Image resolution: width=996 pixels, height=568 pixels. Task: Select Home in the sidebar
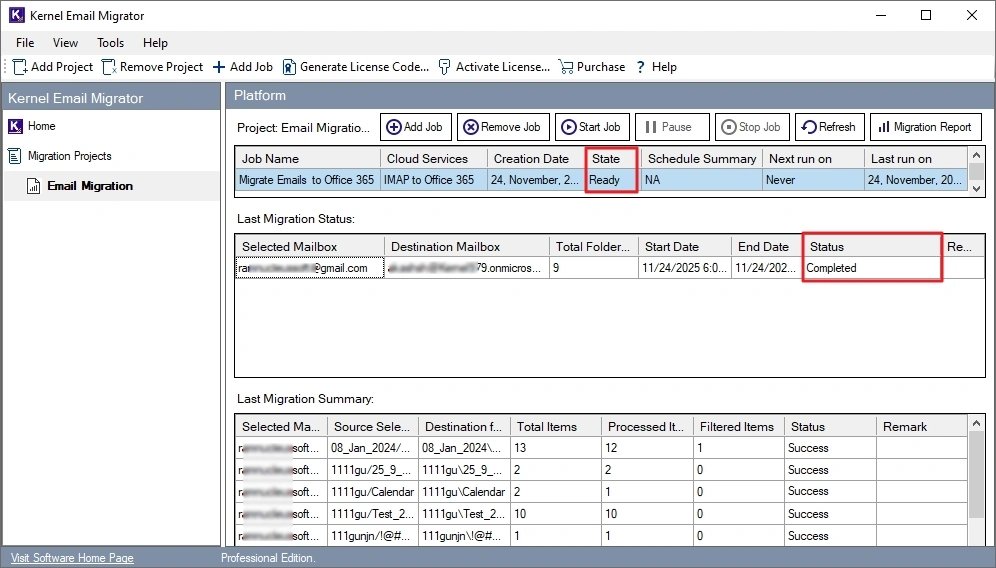41,126
